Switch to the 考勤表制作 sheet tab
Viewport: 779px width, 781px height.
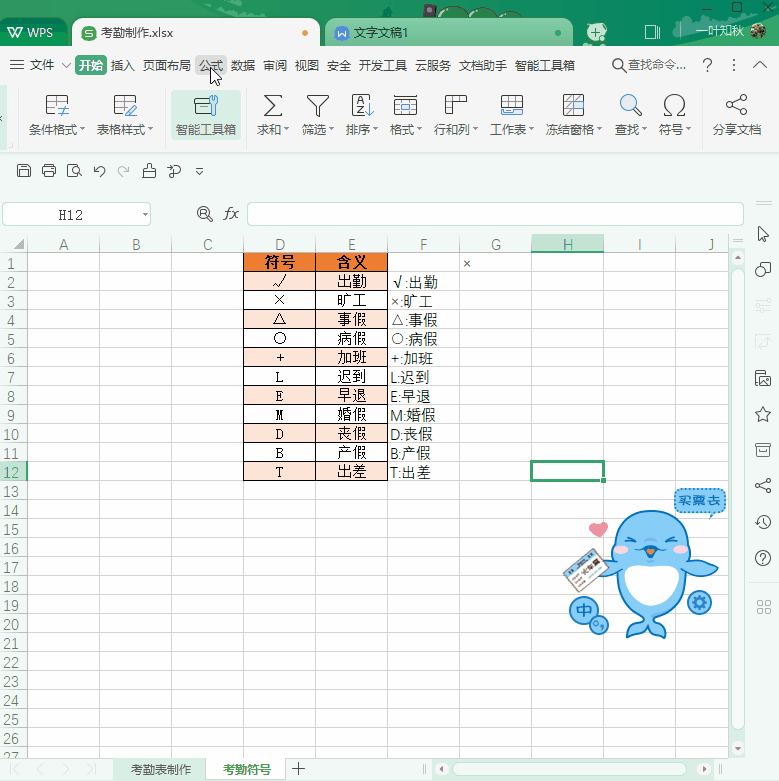coord(160,769)
